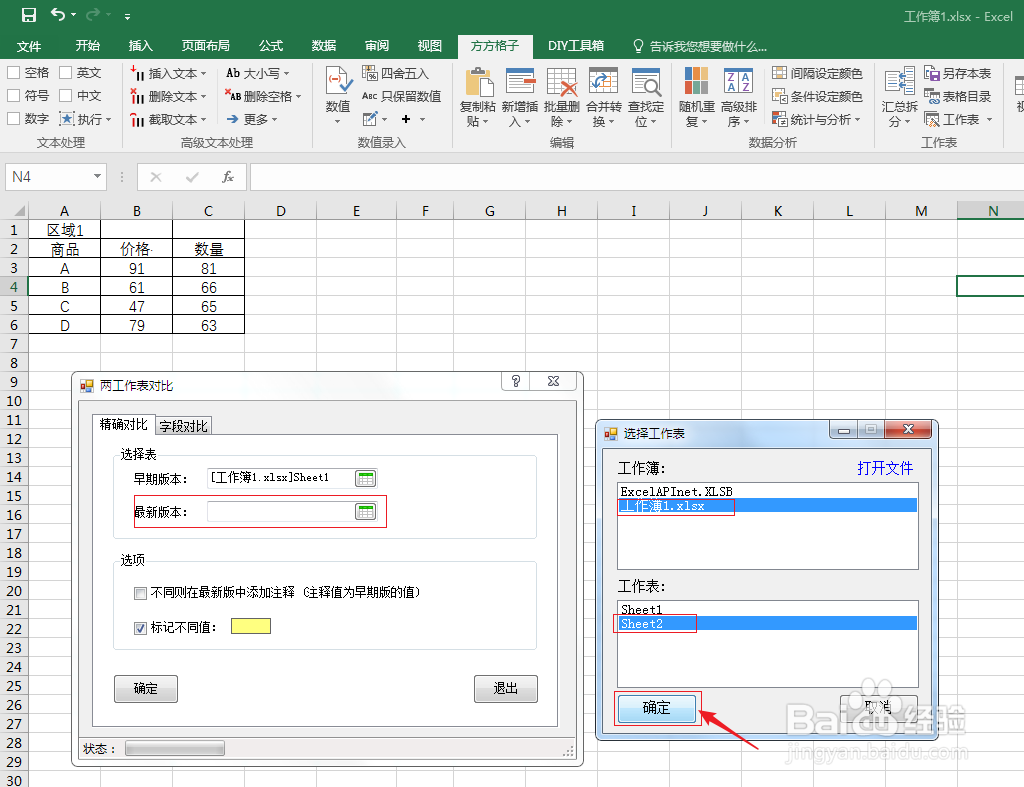Toggle the 中文 checkbox
1024x787 pixels.
point(65,95)
